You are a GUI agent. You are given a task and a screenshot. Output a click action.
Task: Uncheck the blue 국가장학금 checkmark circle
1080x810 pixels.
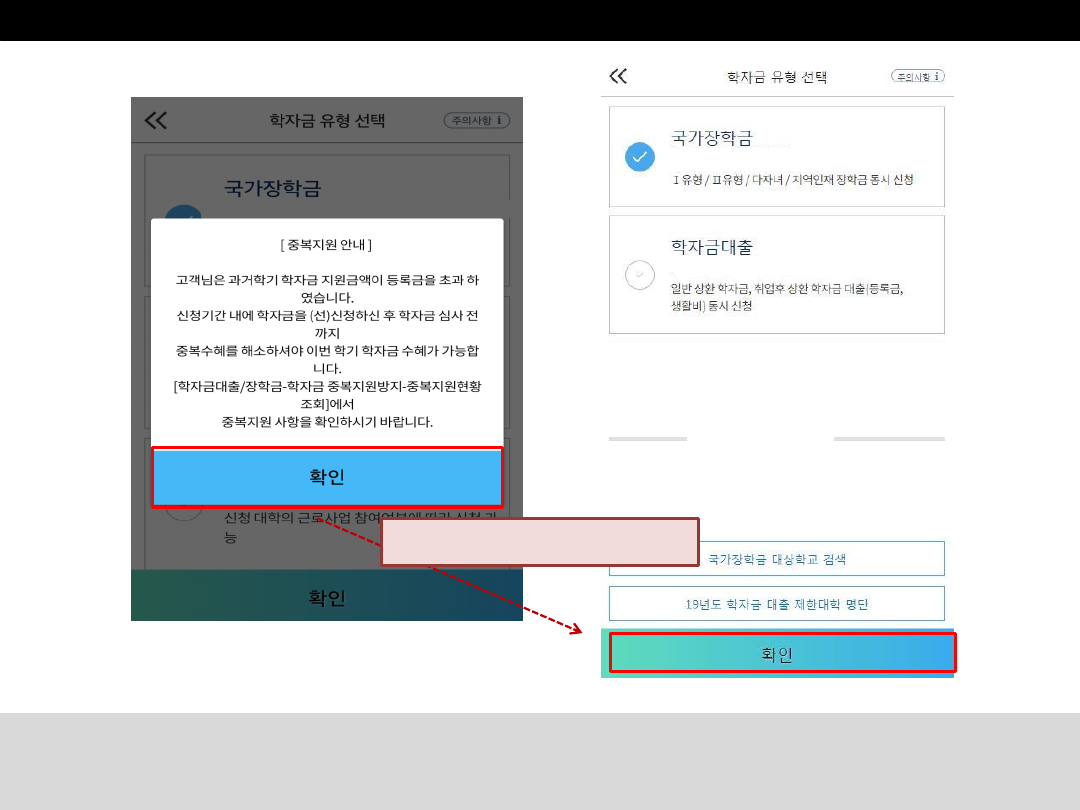[640, 157]
